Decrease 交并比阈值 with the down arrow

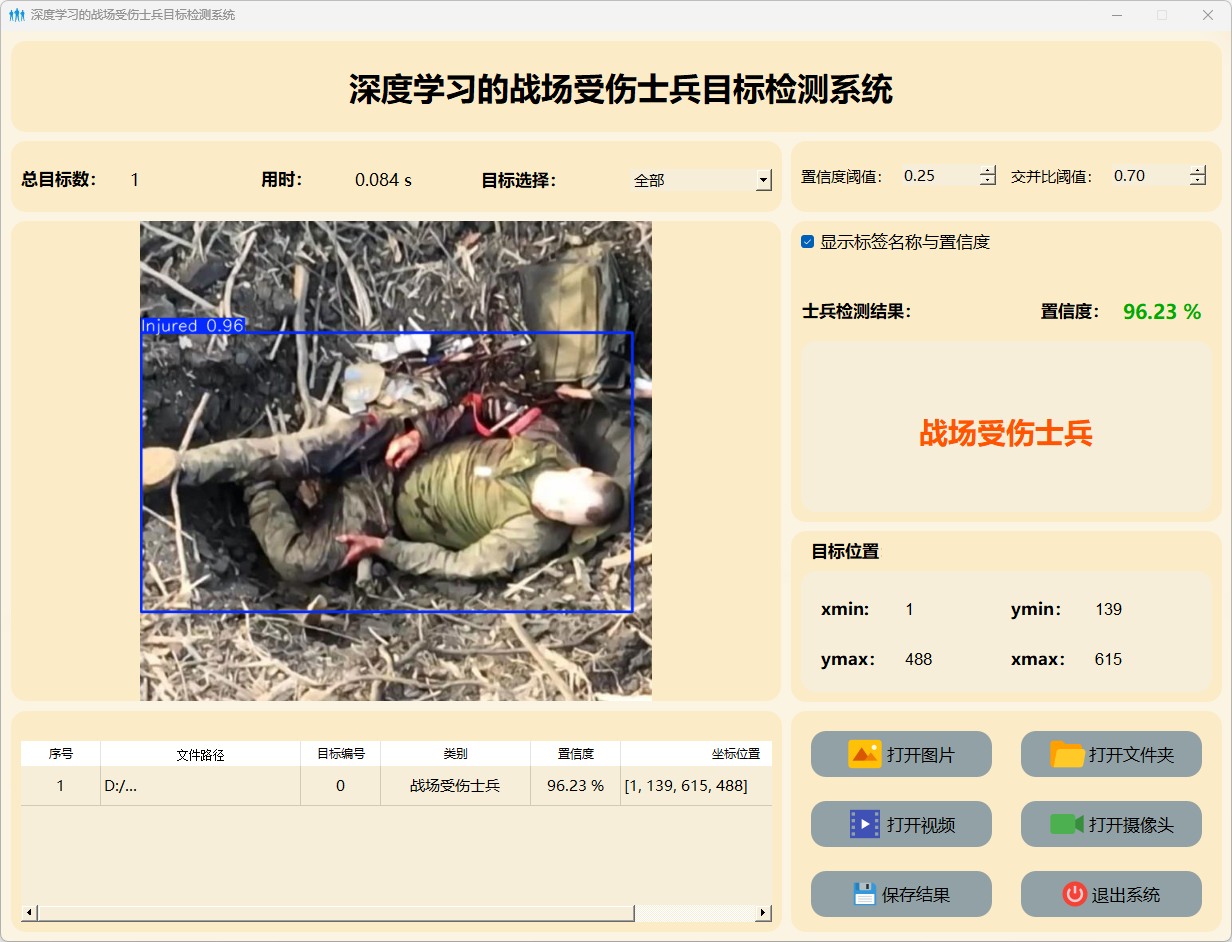tap(1198, 181)
